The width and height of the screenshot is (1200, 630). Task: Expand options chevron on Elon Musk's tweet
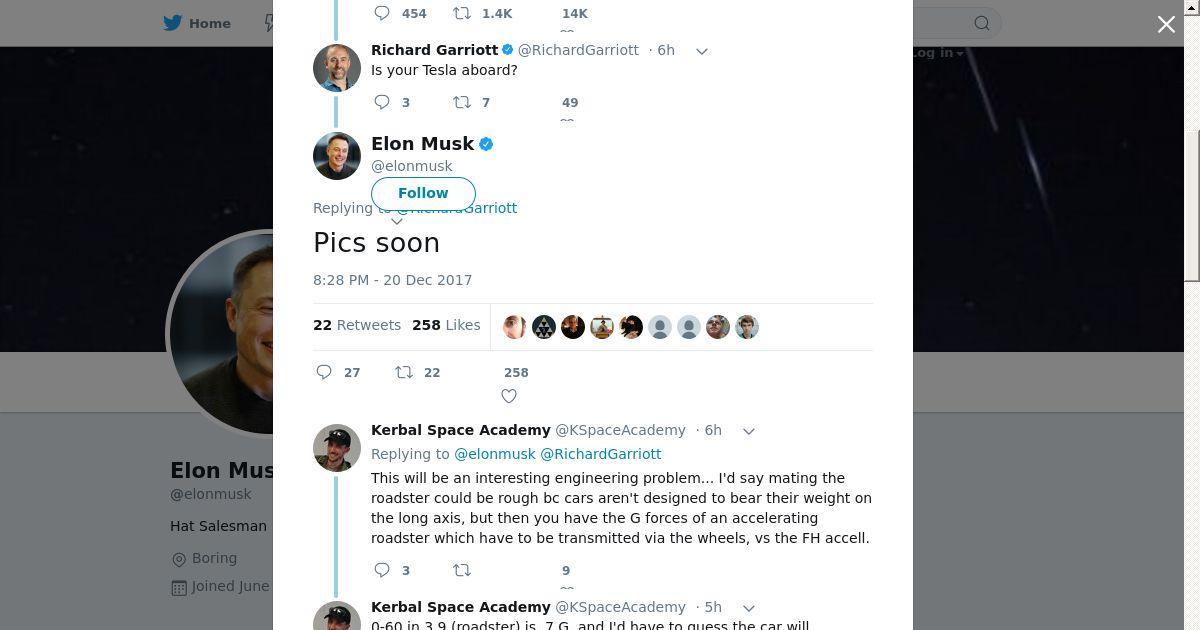[397, 221]
